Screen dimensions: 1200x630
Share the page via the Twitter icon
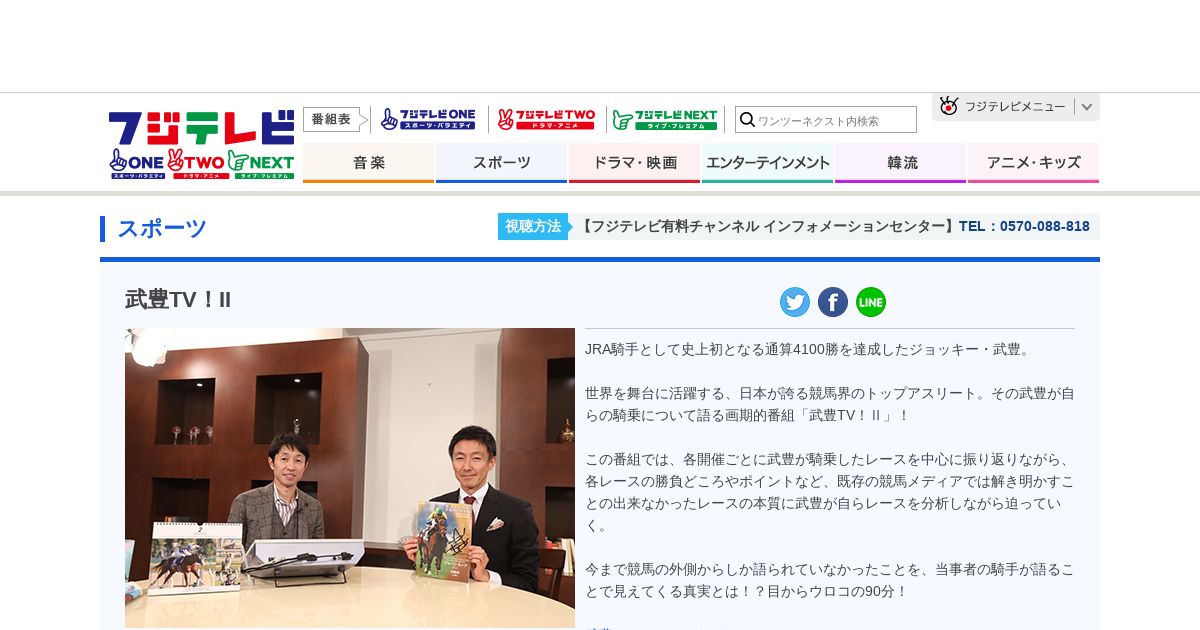click(795, 302)
